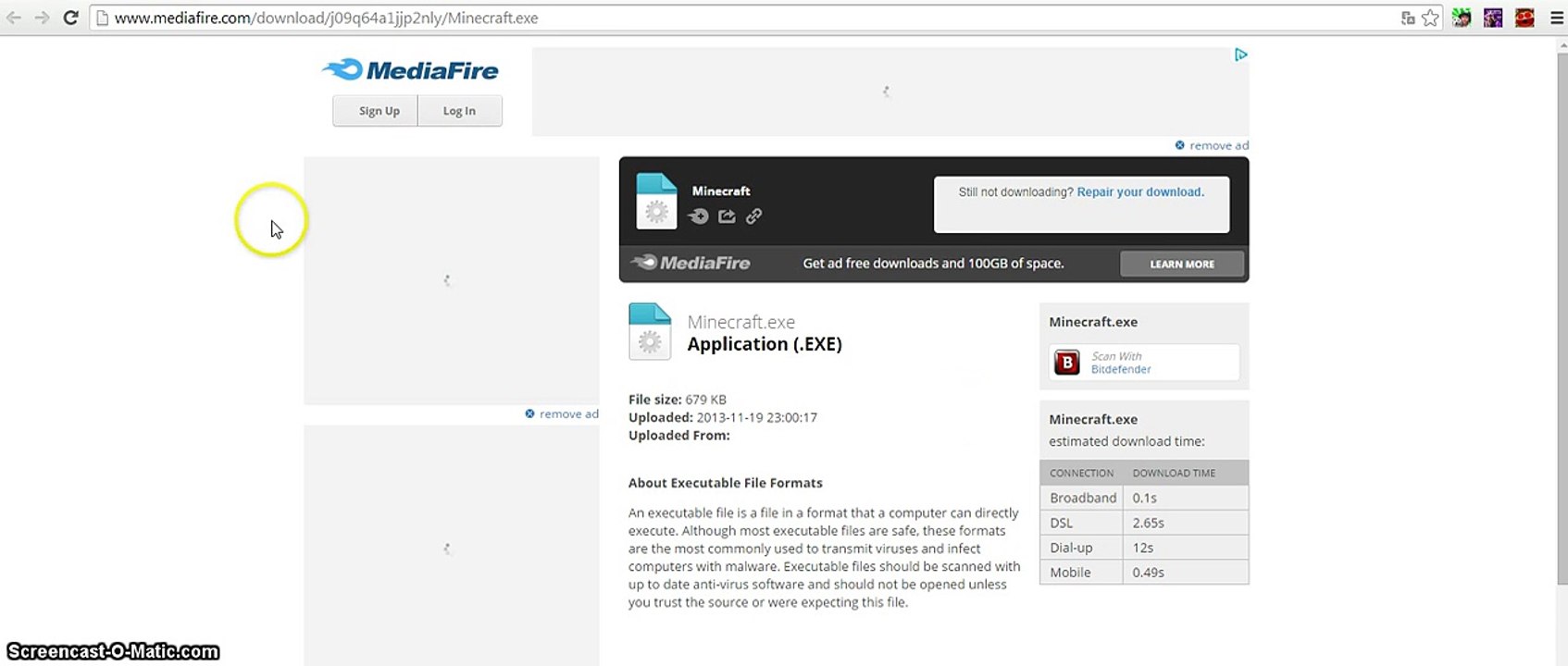Click the Sign Up button
This screenshot has height=666, width=1568.
(x=376, y=111)
